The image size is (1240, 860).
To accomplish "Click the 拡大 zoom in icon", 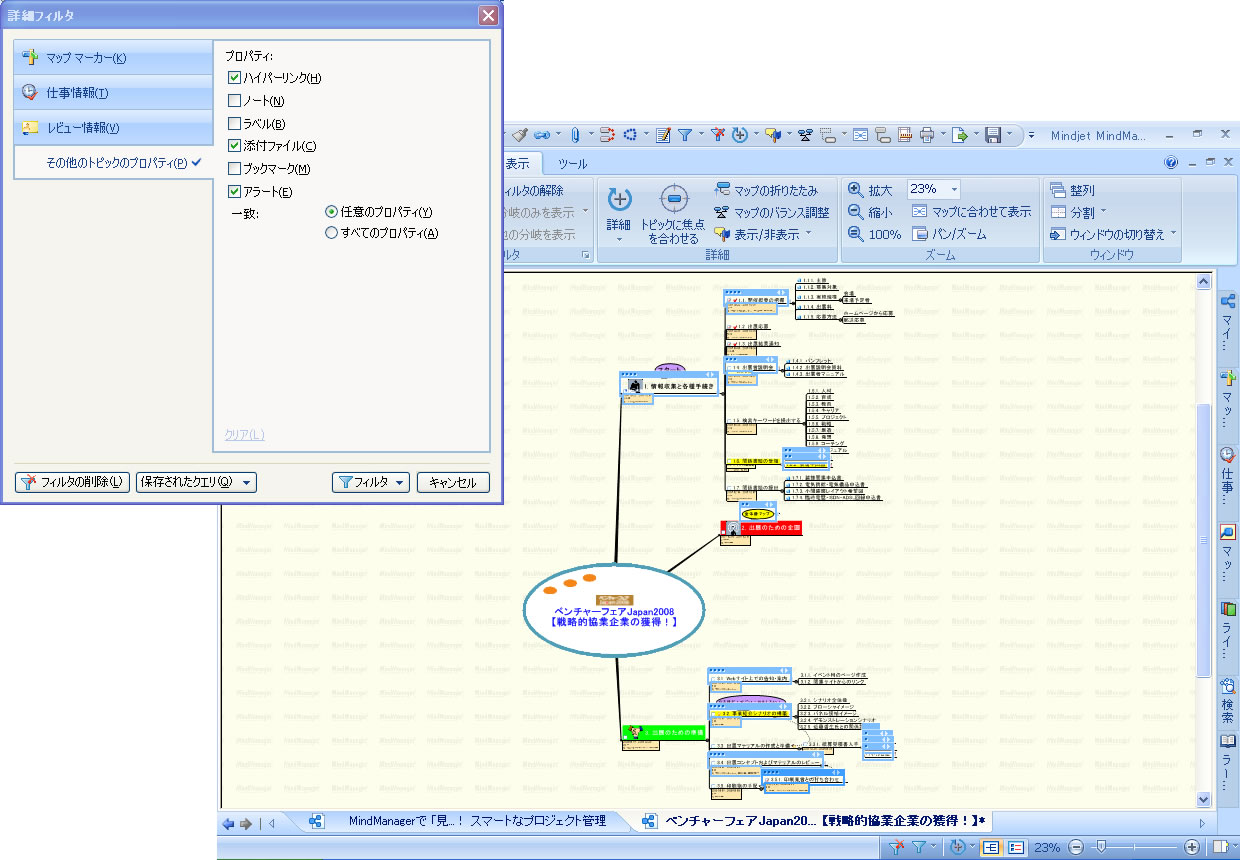I will 855,190.
